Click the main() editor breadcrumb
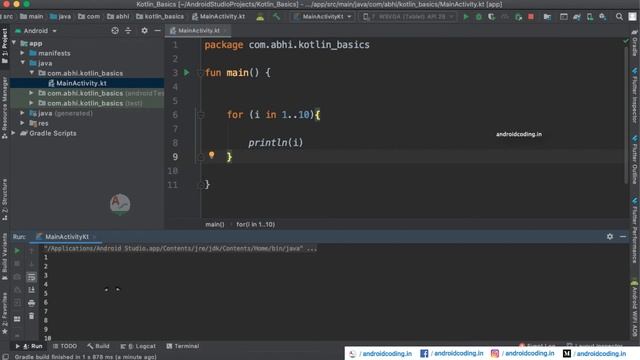 [215, 224]
